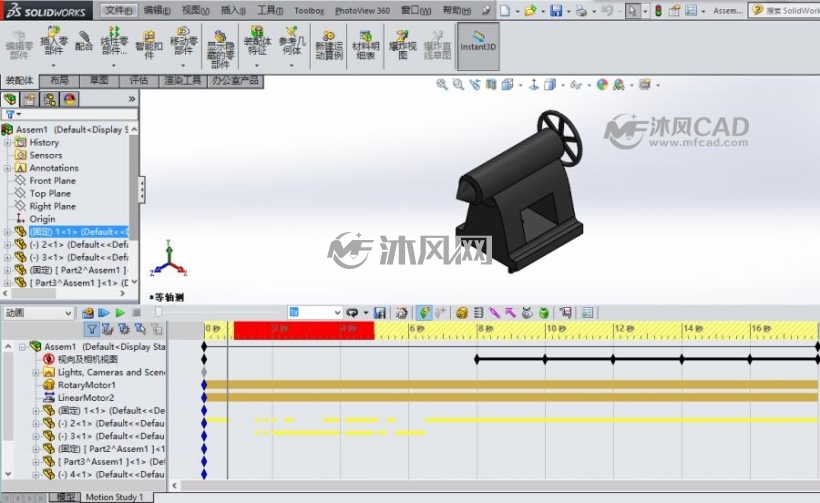The height and width of the screenshot is (503, 820).
Task: Click the 插入零部件 insert components icon
Action: pyautogui.click(x=54, y=41)
